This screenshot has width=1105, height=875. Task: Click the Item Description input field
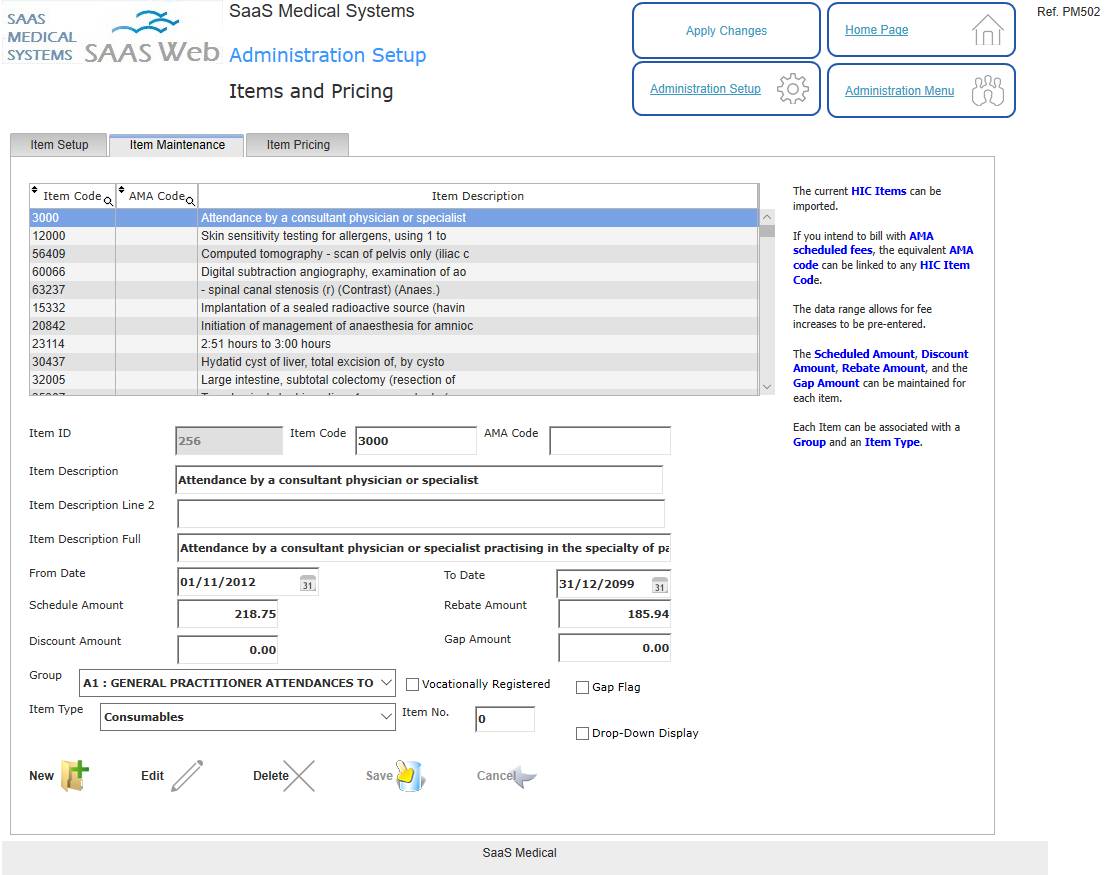point(419,480)
